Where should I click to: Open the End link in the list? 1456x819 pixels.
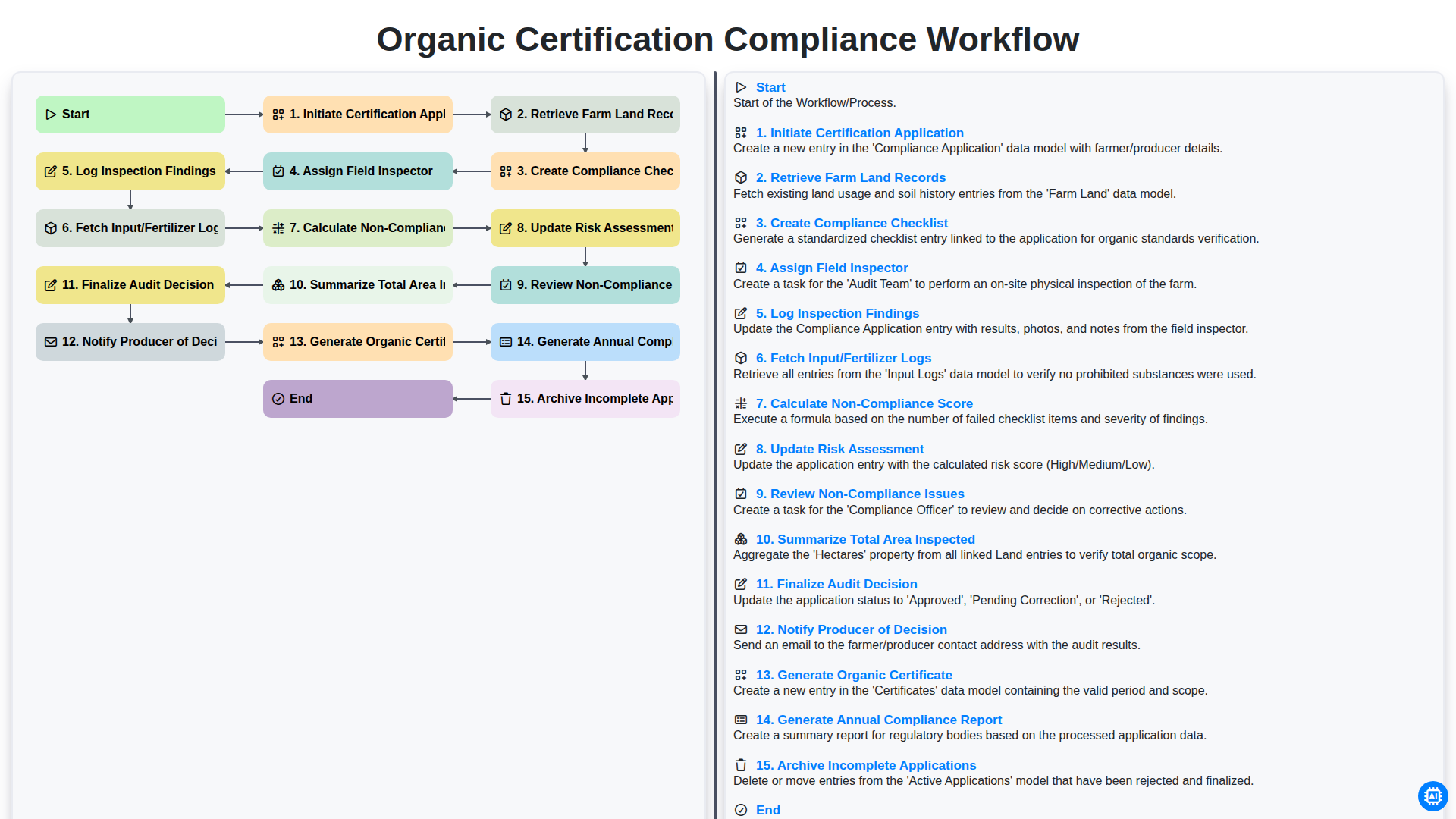tap(768, 810)
